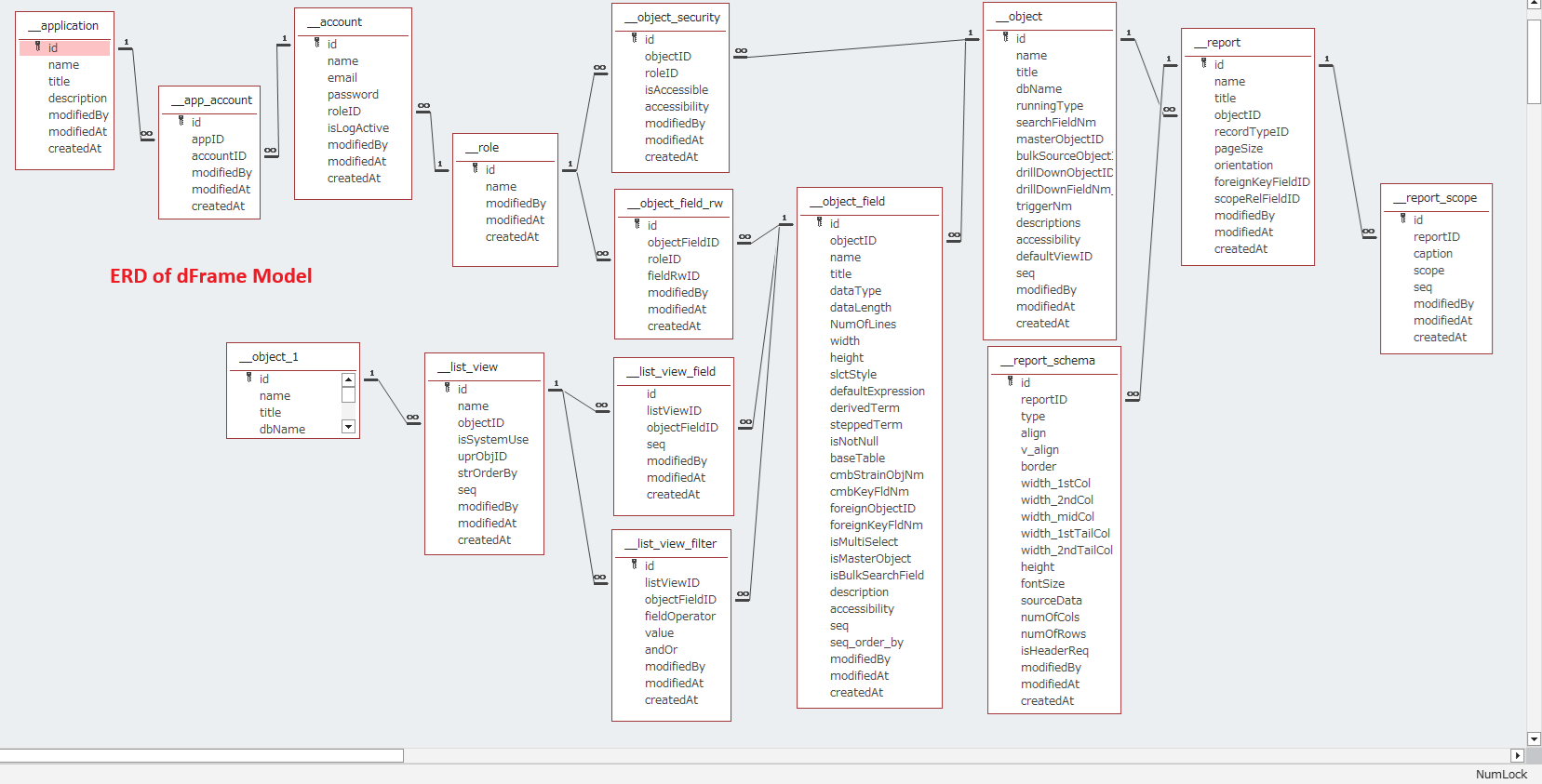Click the horizontal scrollbar right arrow
Image resolution: width=1542 pixels, height=784 pixels.
[1518, 756]
